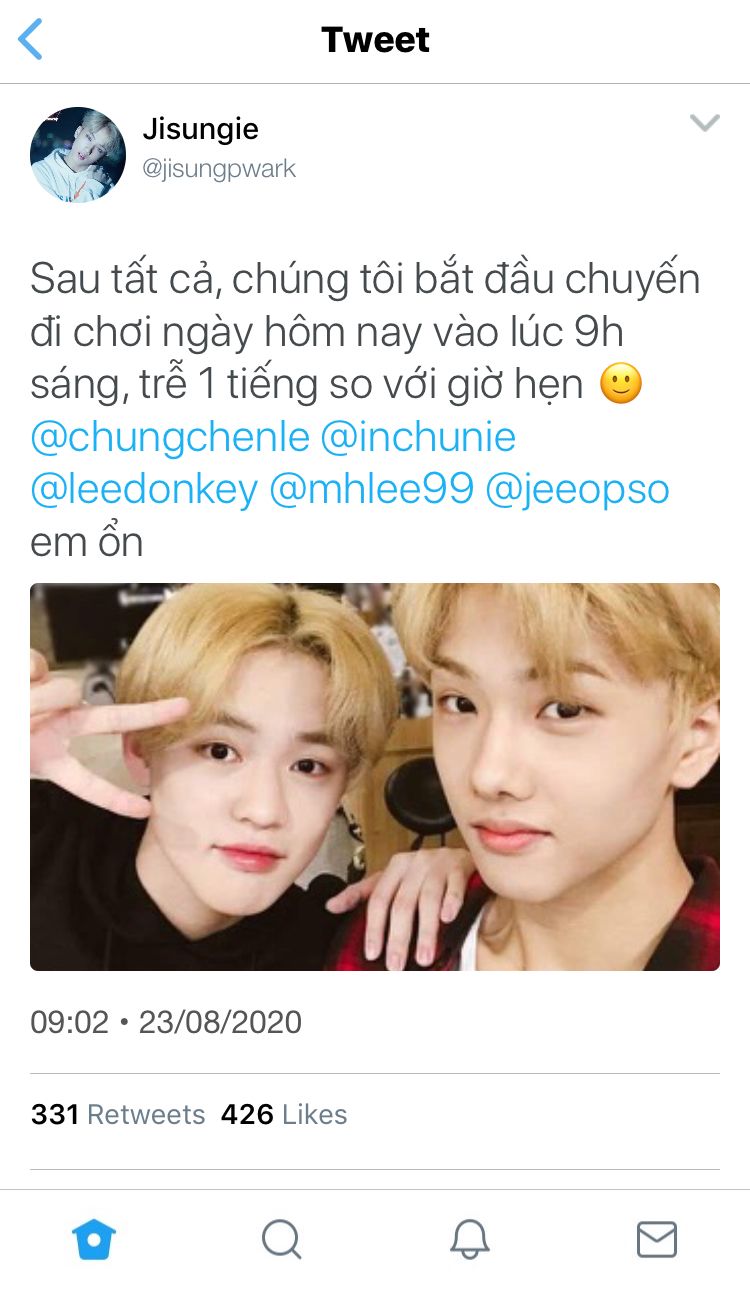The image size is (750, 1289).
Task: Tap the Tweet header title
Action: pos(375,40)
